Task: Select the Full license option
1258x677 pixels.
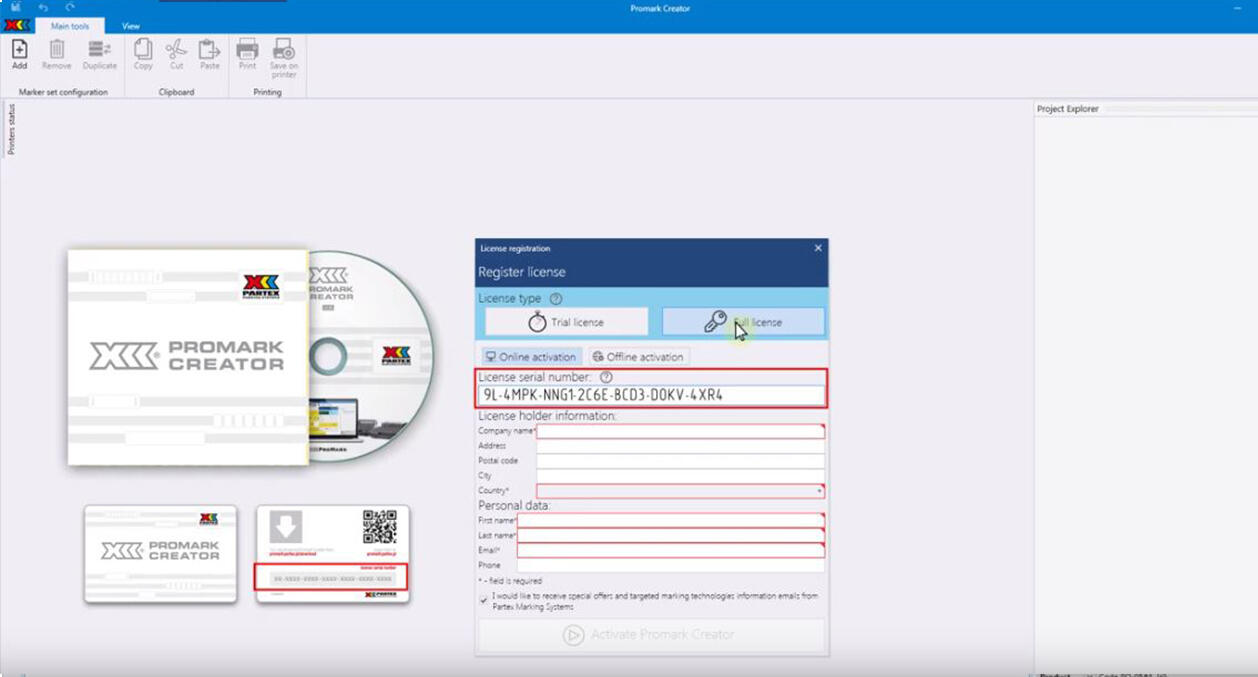Action: click(743, 322)
